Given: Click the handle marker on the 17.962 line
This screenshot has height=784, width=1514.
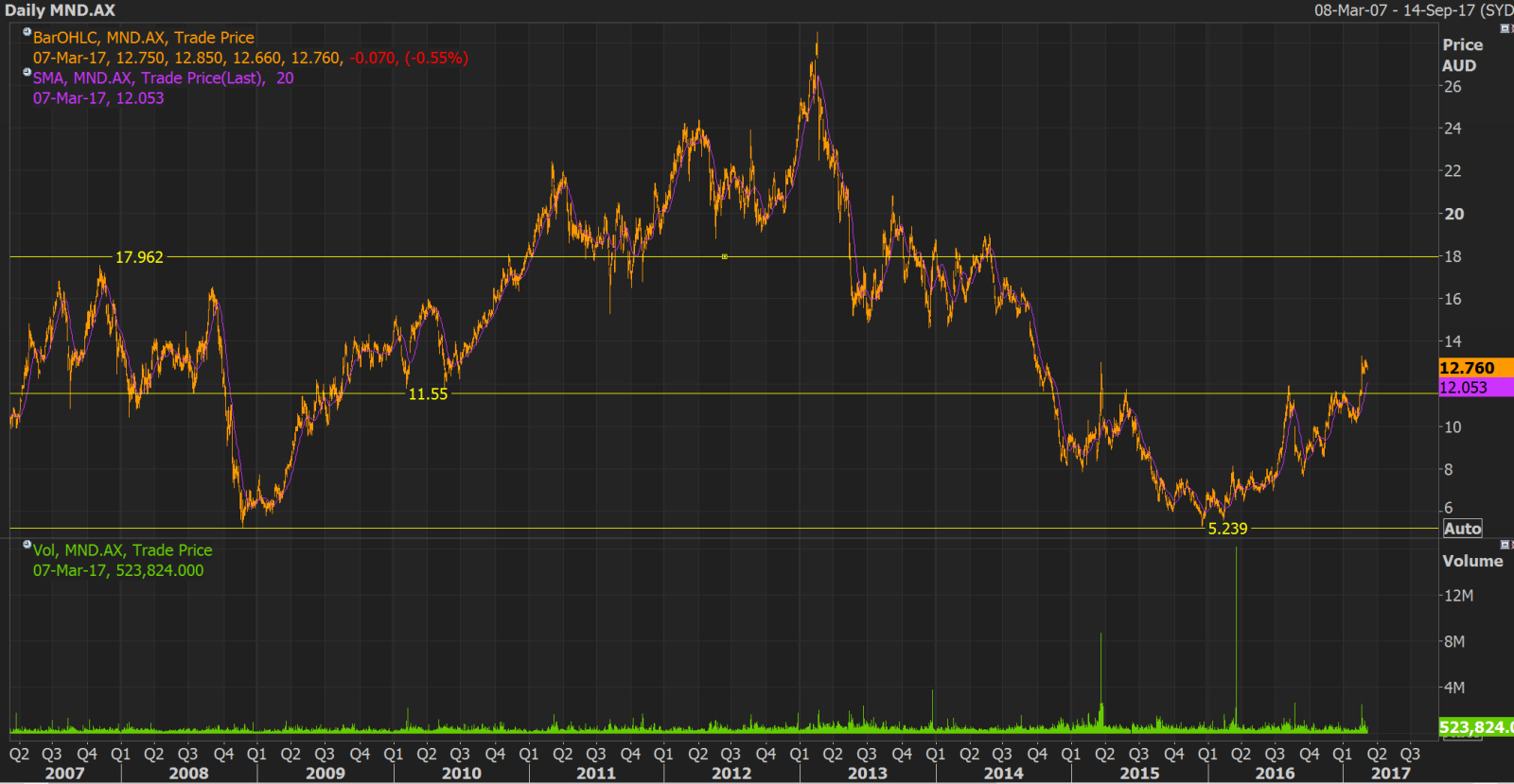Looking at the screenshot, I should coord(725,256).
